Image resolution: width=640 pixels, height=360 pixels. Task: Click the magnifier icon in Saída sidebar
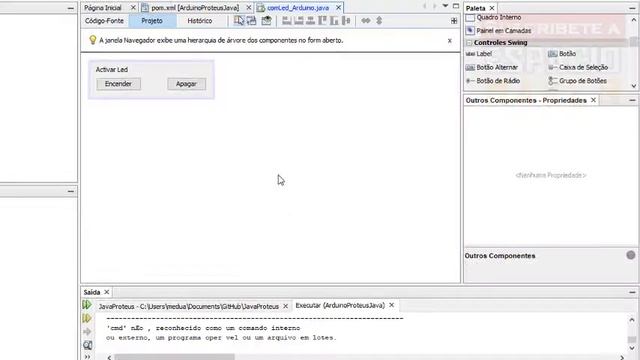[87, 345]
